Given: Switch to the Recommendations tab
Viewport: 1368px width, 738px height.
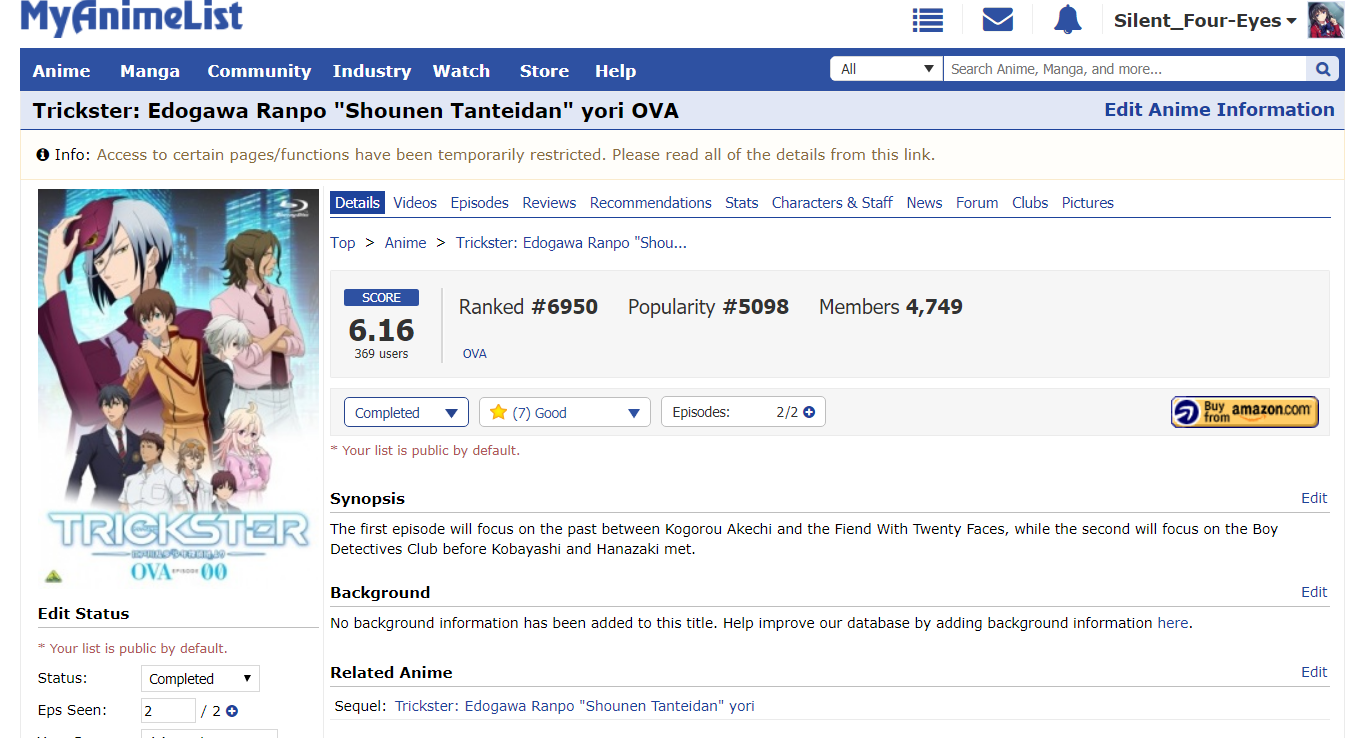Looking at the screenshot, I should (651, 203).
